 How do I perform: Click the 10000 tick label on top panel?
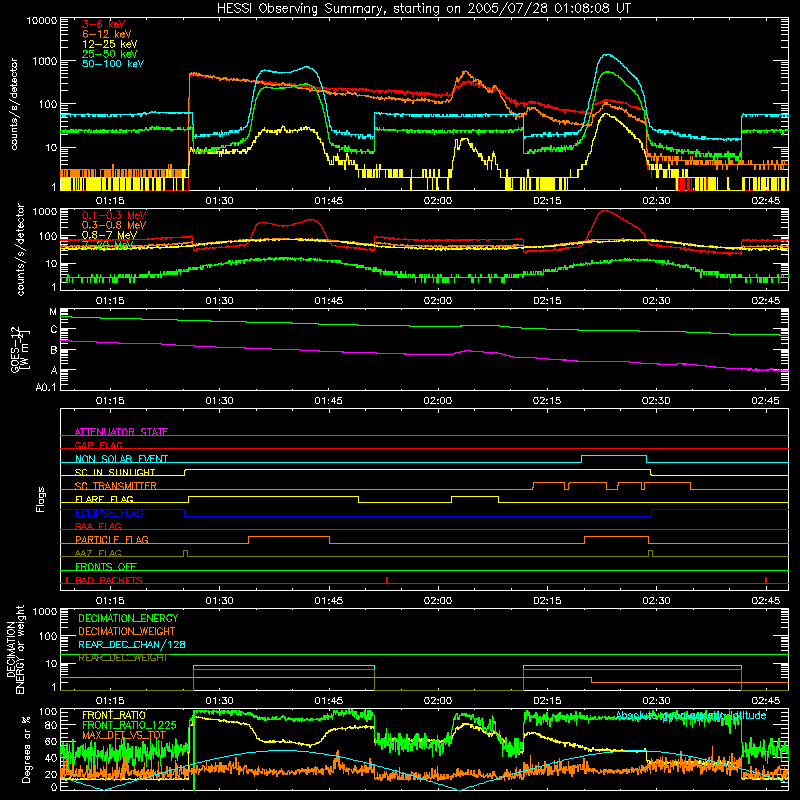click(x=42, y=21)
